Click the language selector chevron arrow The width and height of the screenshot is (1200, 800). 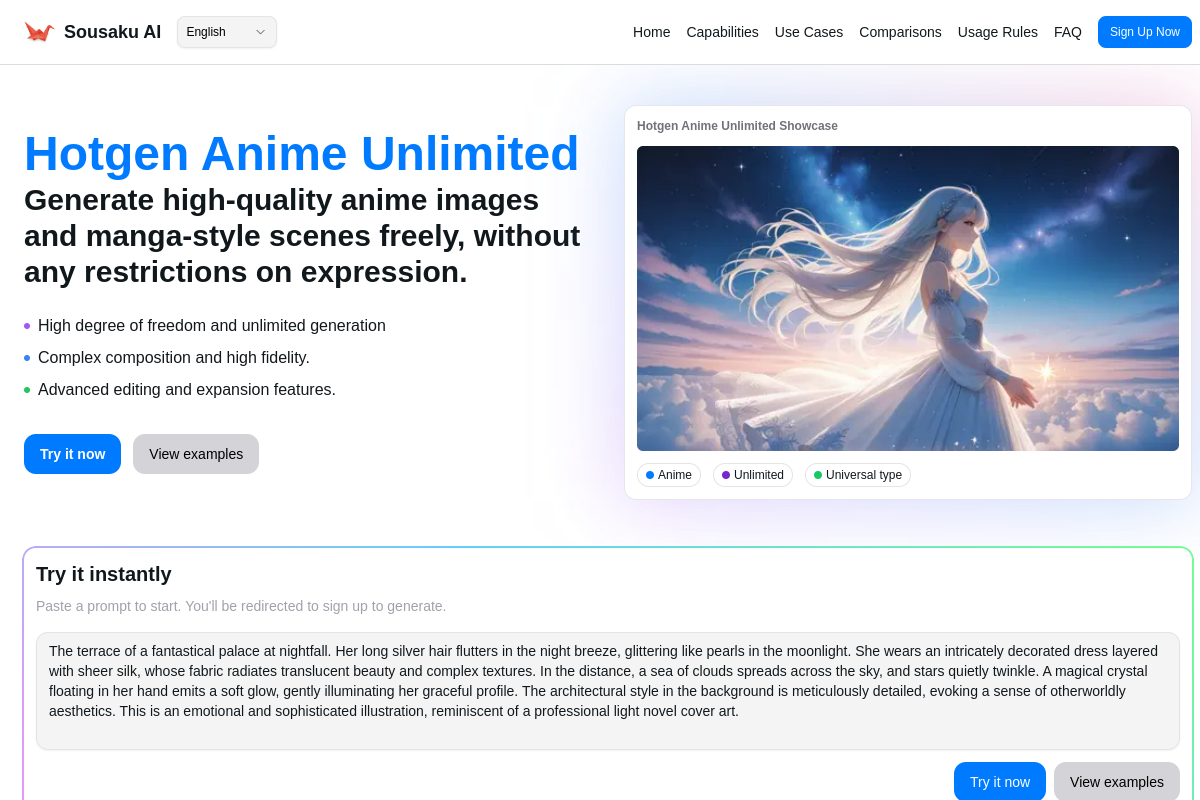click(260, 32)
